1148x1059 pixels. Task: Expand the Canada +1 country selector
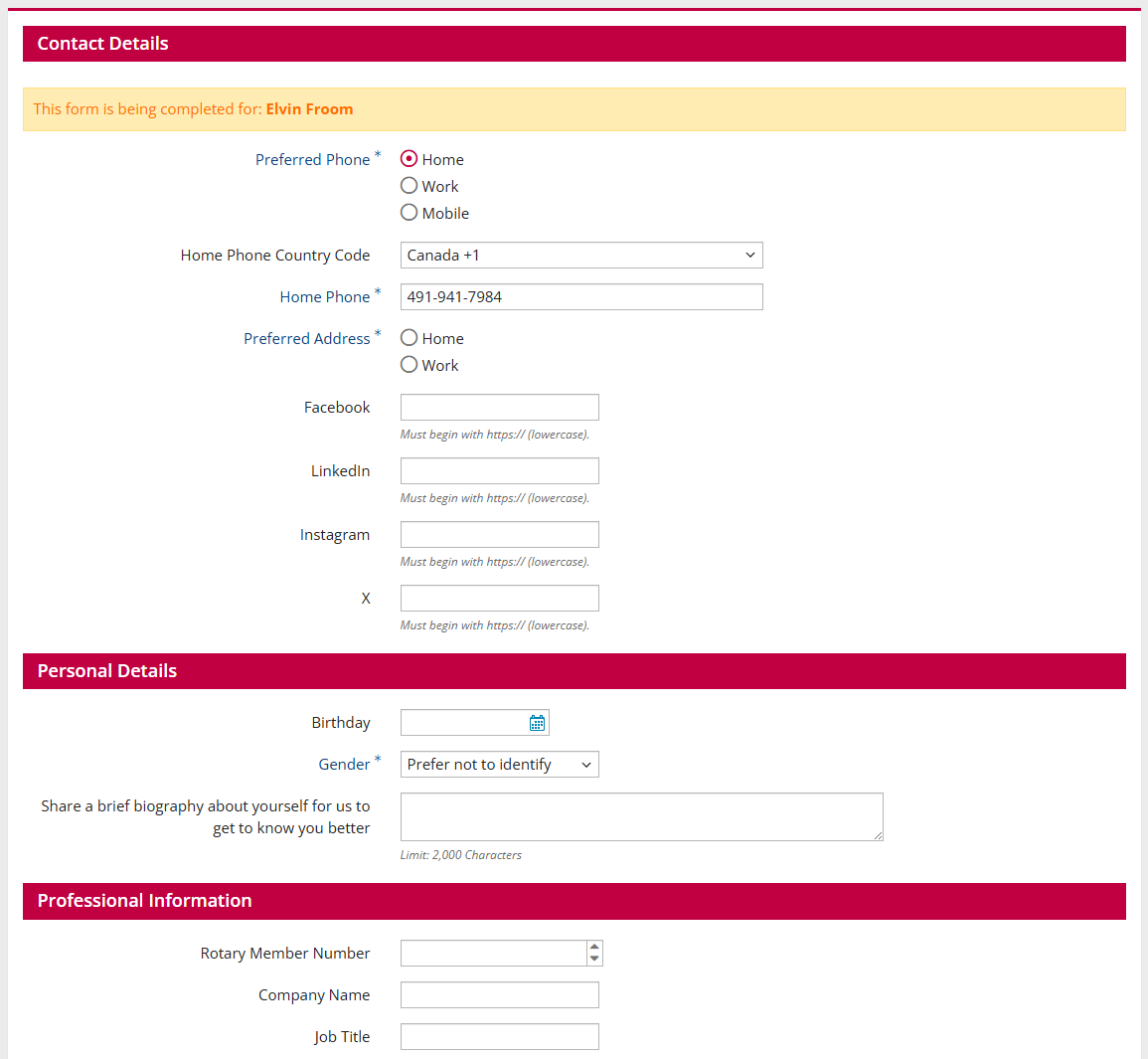click(581, 255)
